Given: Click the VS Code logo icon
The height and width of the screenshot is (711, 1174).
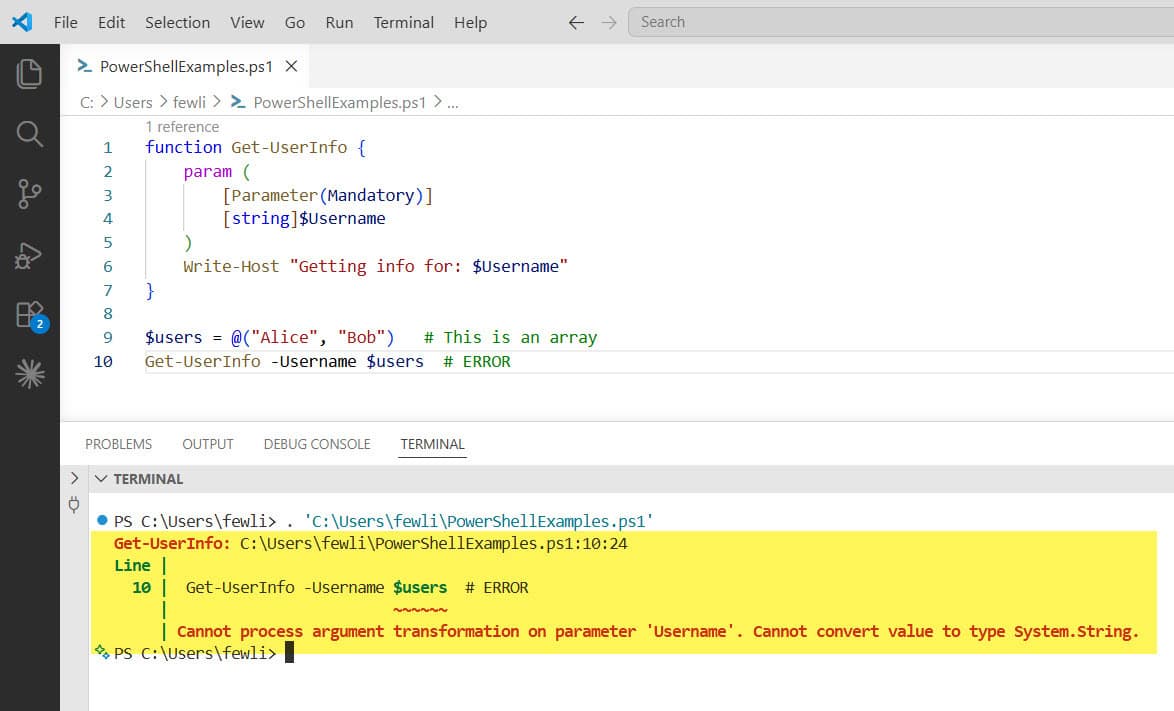Looking at the screenshot, I should (22, 22).
